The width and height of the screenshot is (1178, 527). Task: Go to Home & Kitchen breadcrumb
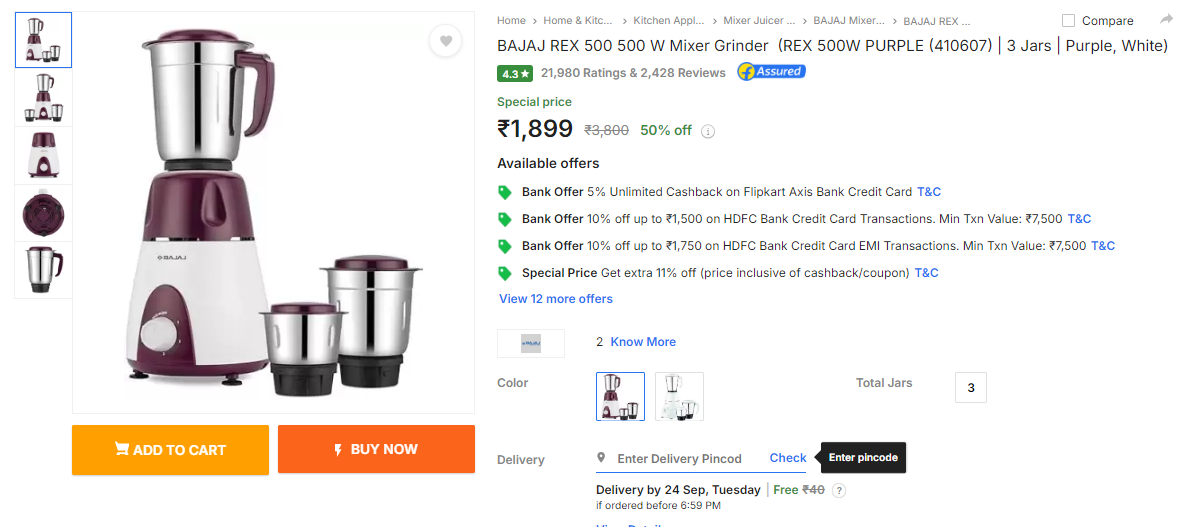(578, 21)
